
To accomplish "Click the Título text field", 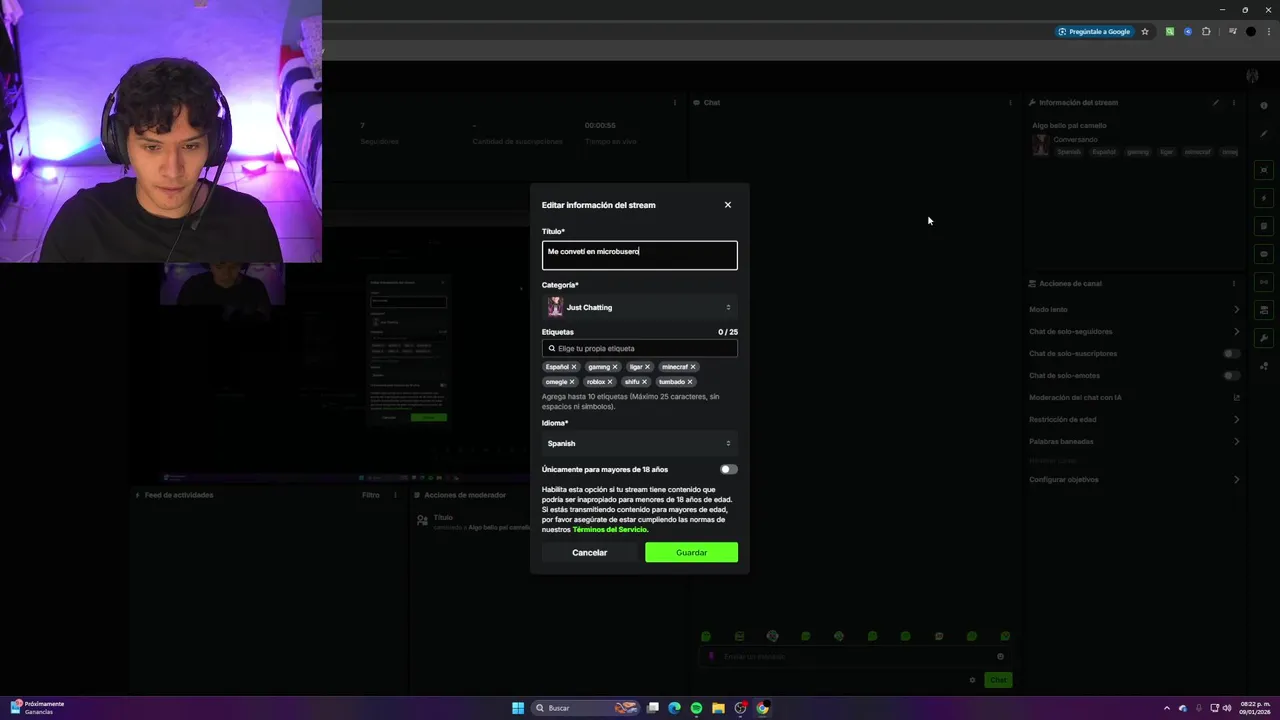I will point(640,255).
